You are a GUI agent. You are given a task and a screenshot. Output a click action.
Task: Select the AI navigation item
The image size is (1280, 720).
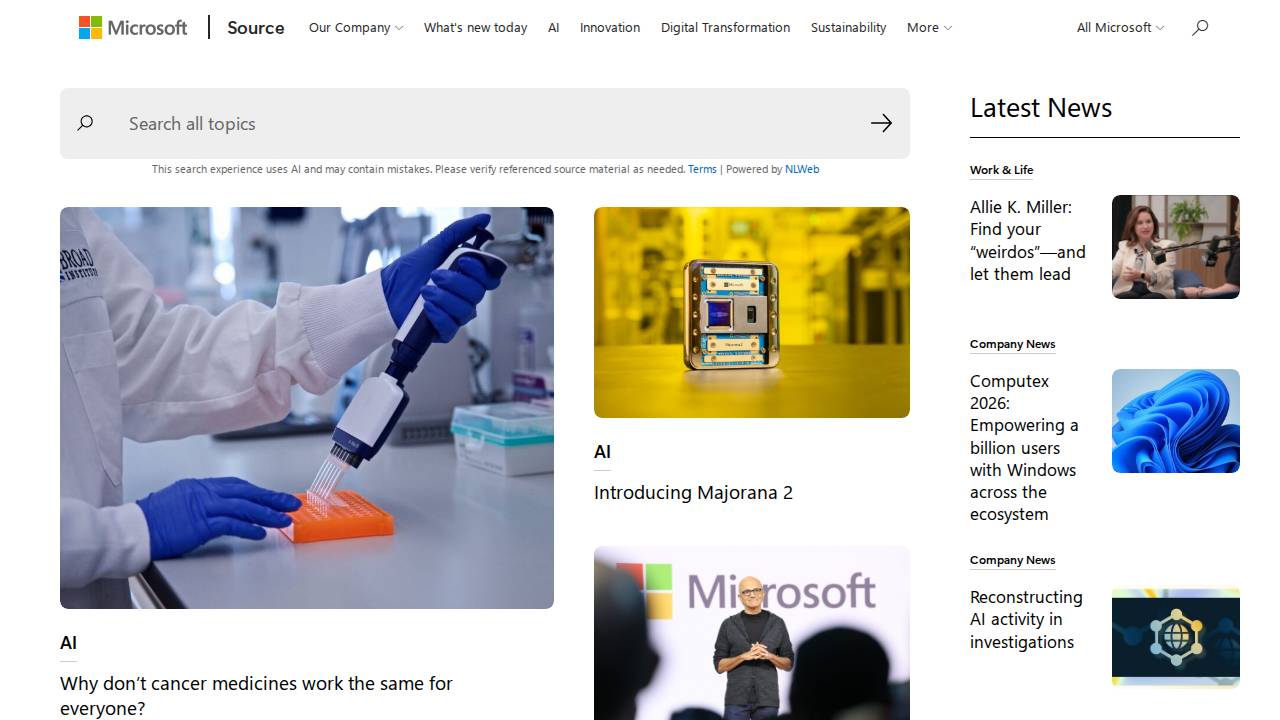(553, 28)
